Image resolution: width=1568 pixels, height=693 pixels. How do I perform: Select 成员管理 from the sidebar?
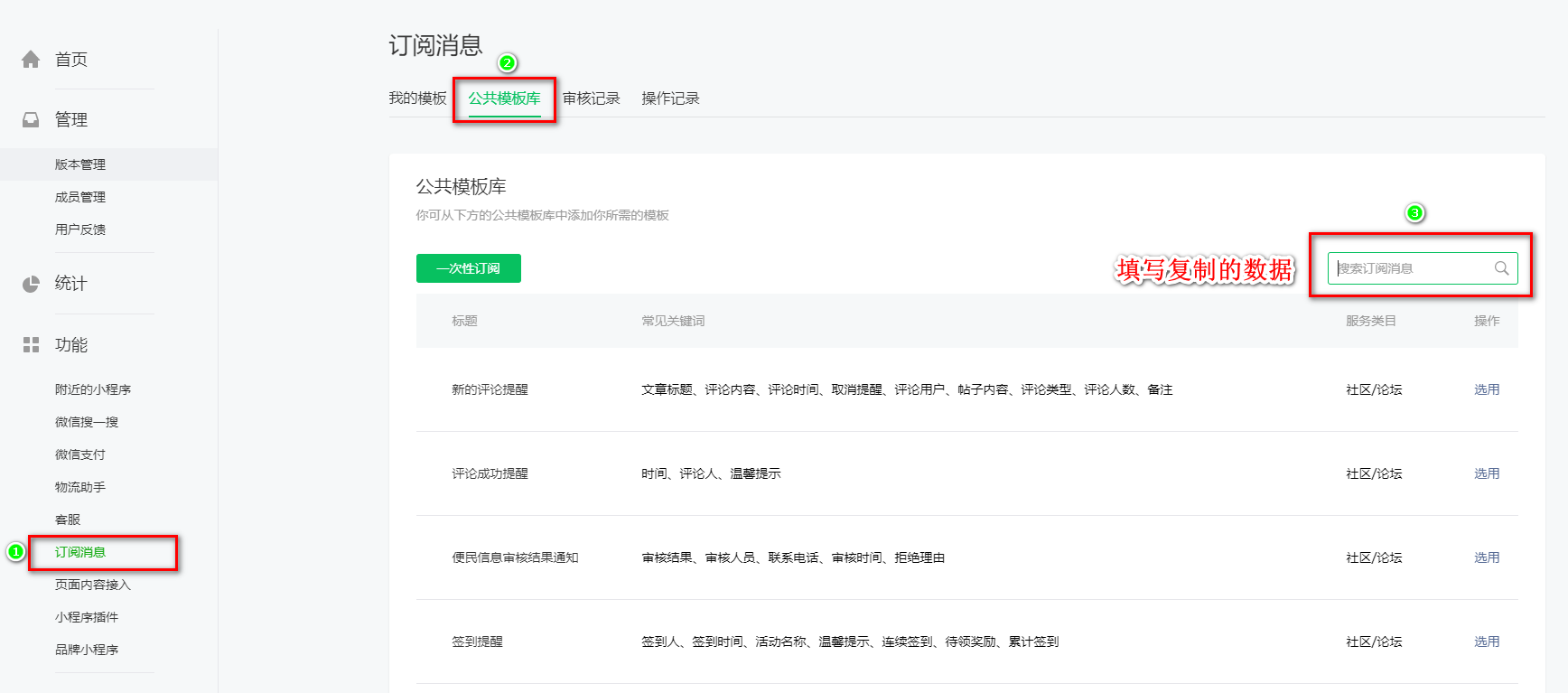click(x=80, y=197)
